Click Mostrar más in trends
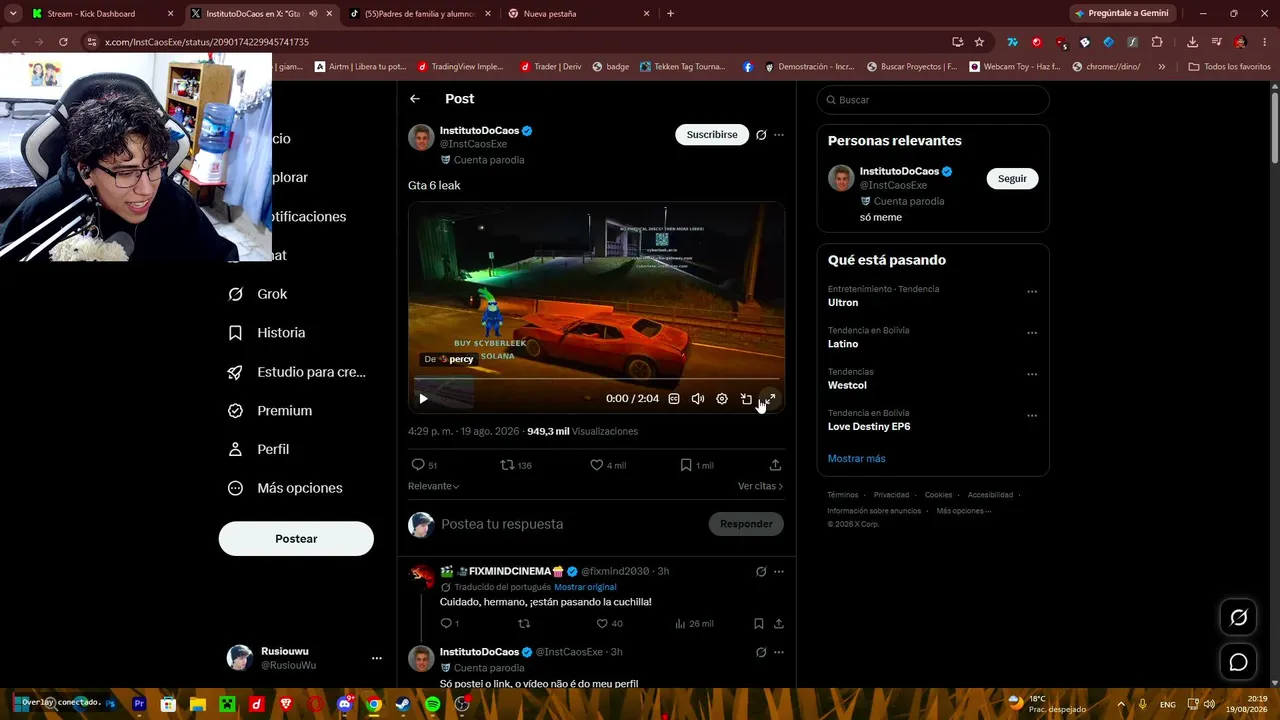1280x720 pixels. click(x=856, y=459)
